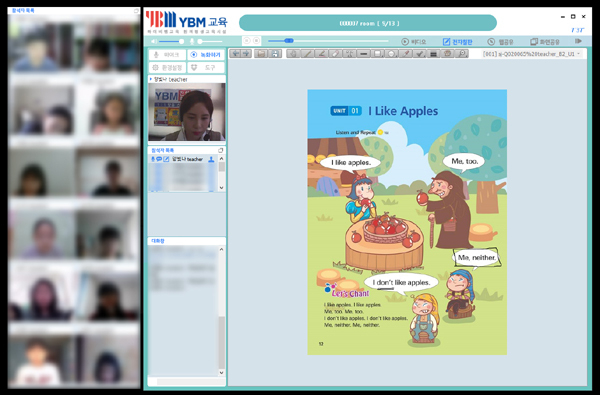Click the 도구 tools button
Image resolution: width=600 pixels, height=395 pixels.
206,68
